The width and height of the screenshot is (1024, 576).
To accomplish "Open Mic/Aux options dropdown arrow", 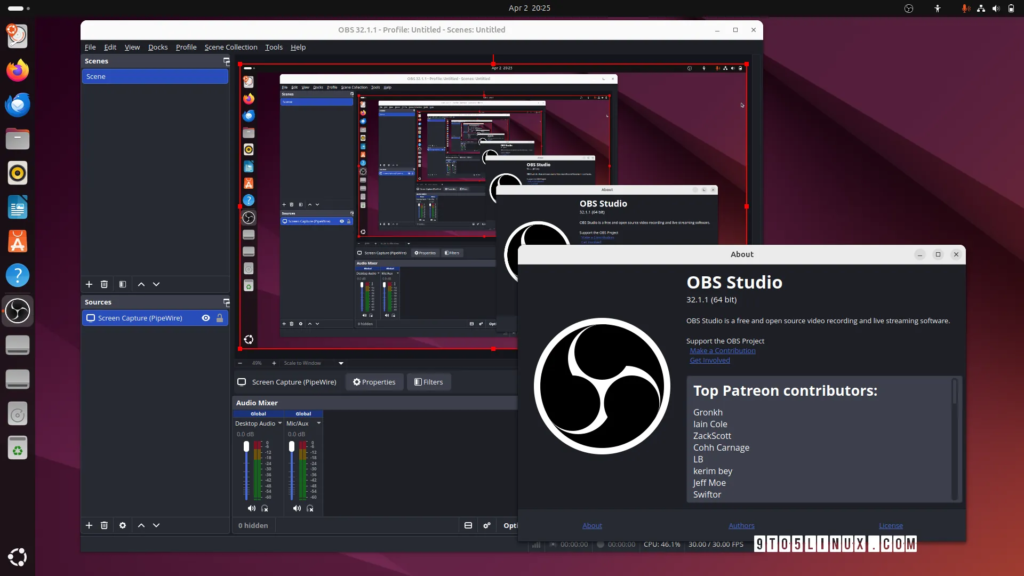I will point(319,423).
